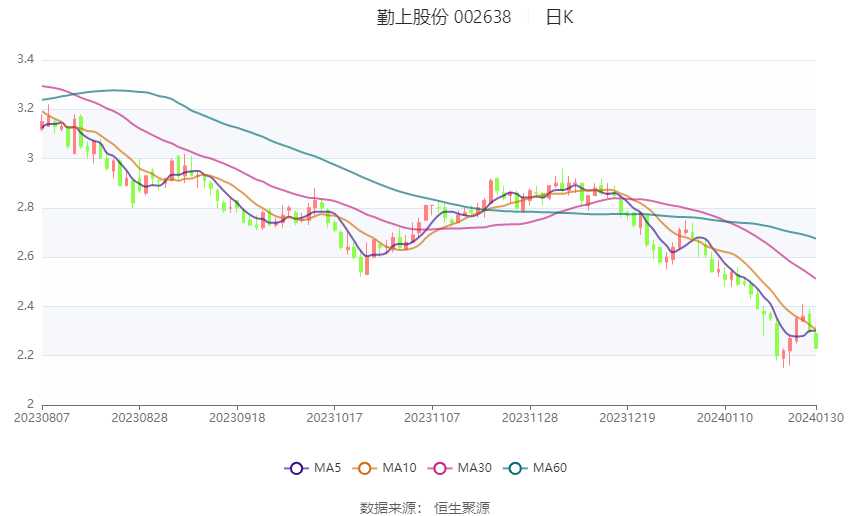Click the 勤上股份 002638 stock title
The image size is (850, 516).
click(x=443, y=17)
